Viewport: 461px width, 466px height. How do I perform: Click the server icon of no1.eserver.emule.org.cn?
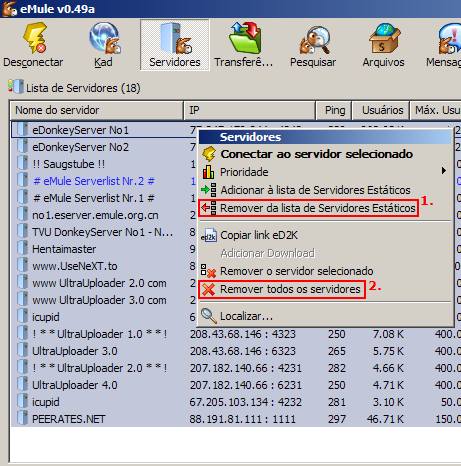[x=22, y=214]
